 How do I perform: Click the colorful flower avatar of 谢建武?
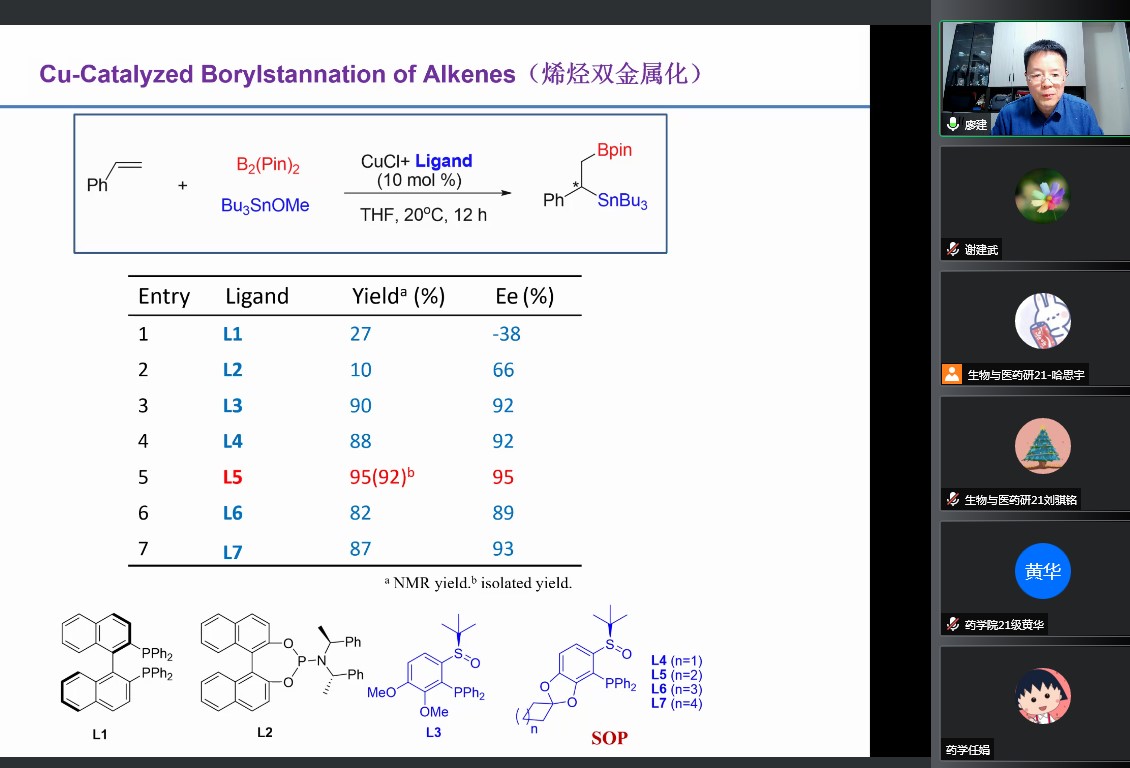pos(1042,195)
